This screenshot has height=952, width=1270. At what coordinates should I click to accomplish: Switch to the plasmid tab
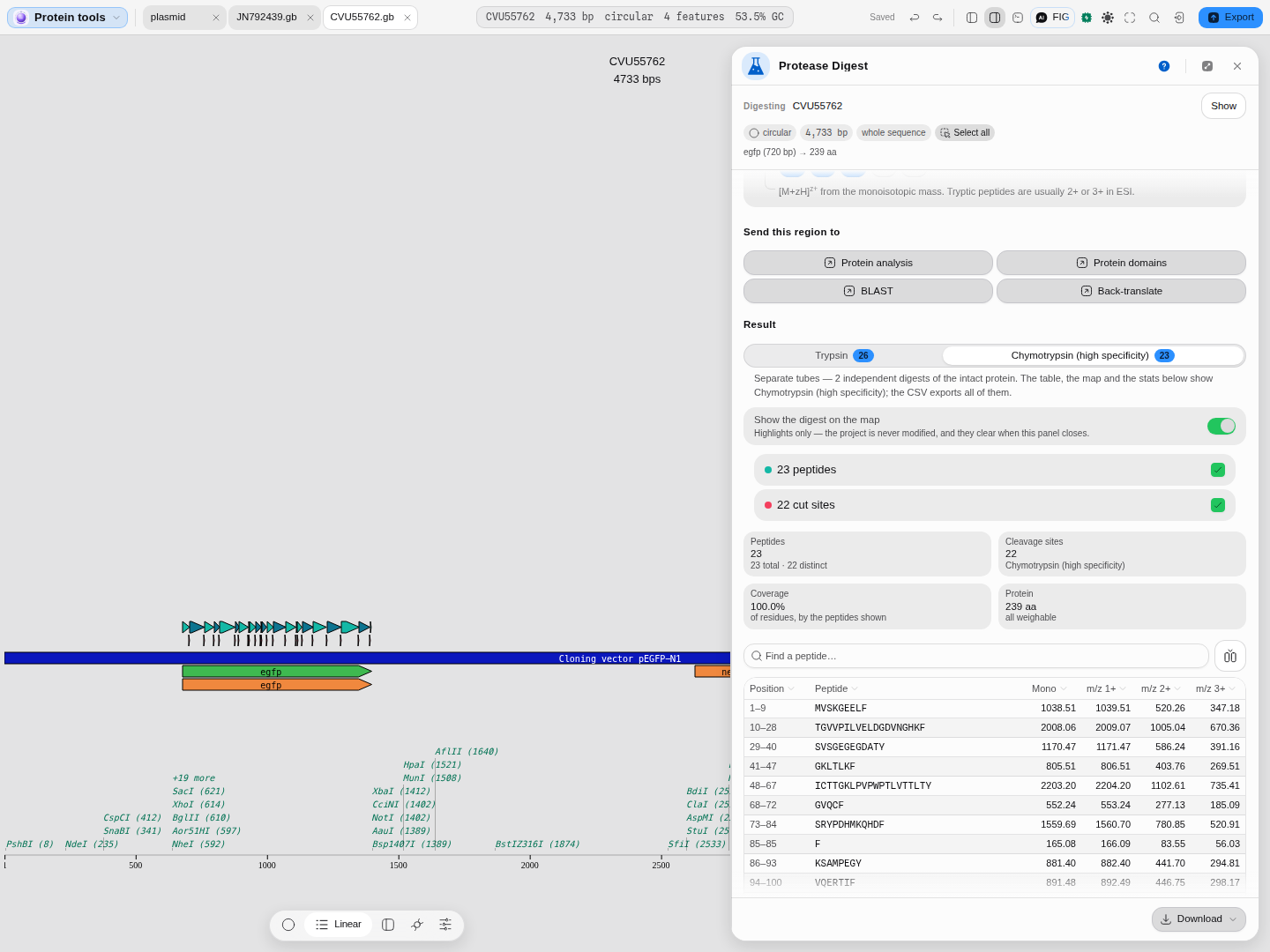[183, 18]
